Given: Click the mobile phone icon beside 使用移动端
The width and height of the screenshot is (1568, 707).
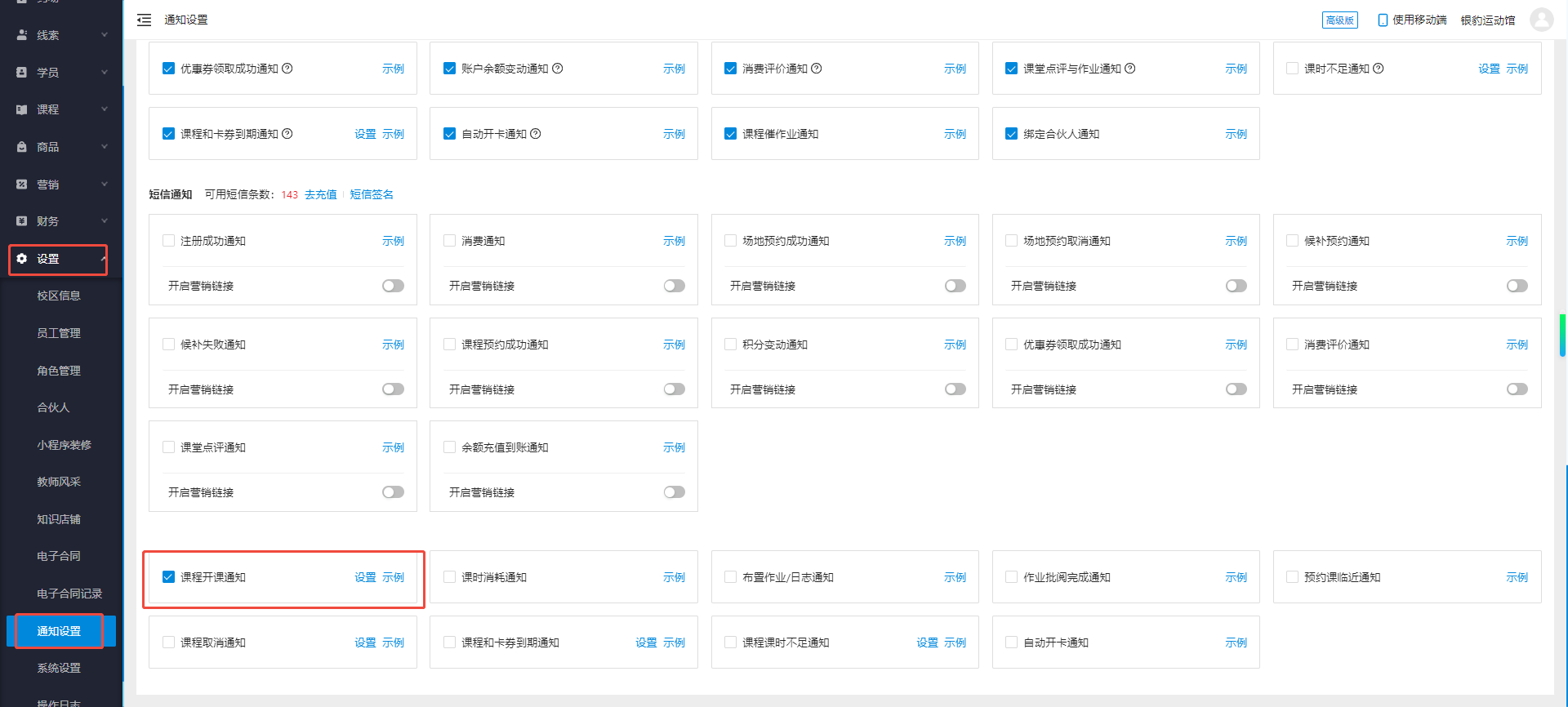Looking at the screenshot, I should [1383, 20].
